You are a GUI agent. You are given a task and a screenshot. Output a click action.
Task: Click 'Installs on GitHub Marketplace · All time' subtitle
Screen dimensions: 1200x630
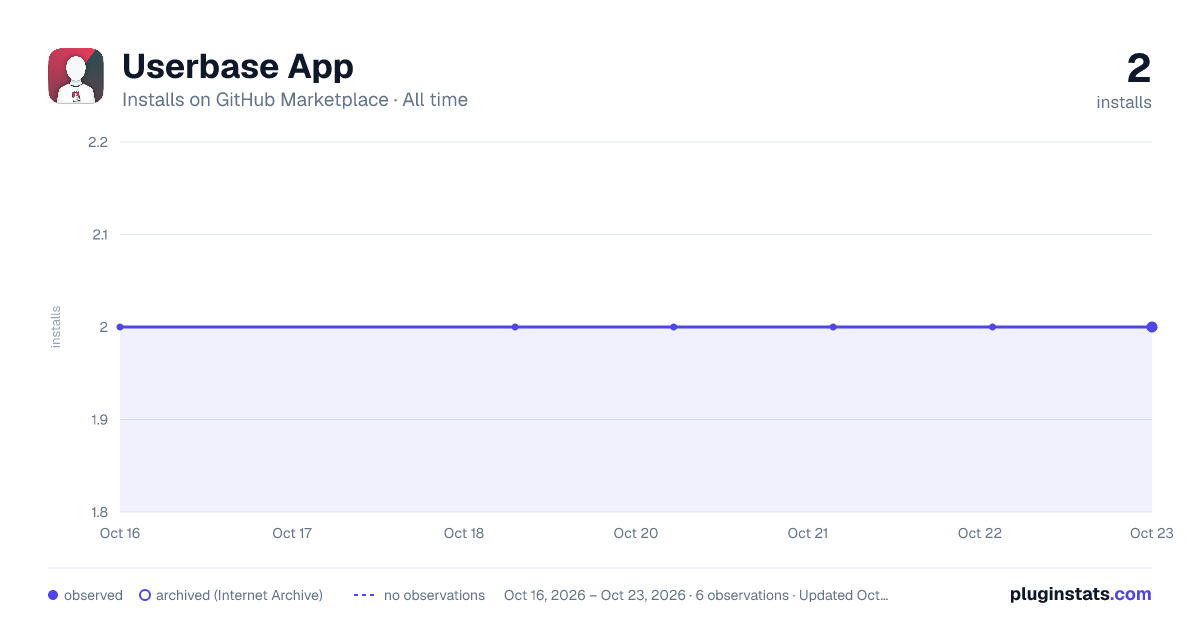[x=295, y=100]
